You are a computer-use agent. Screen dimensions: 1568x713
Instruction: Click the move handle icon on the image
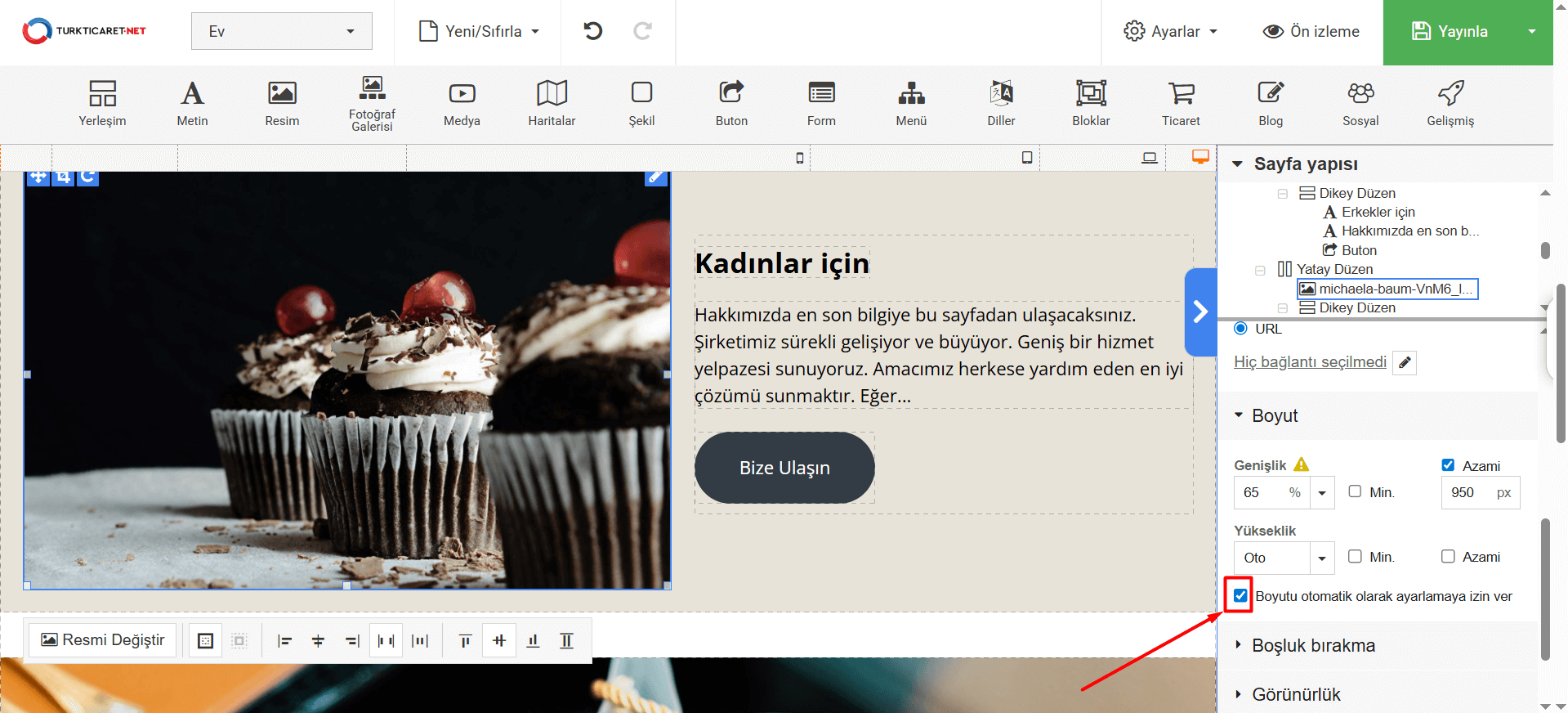pyautogui.click(x=38, y=177)
